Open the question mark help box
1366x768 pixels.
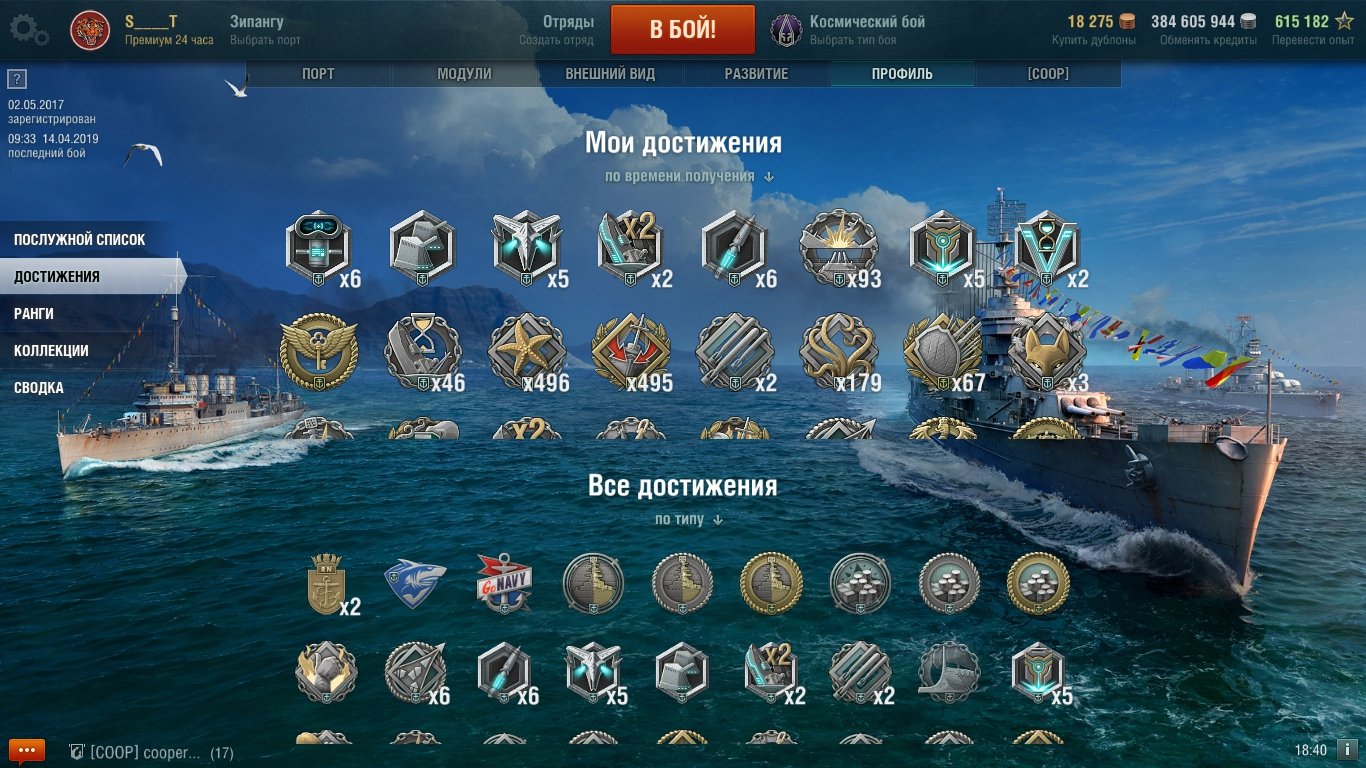coord(16,80)
